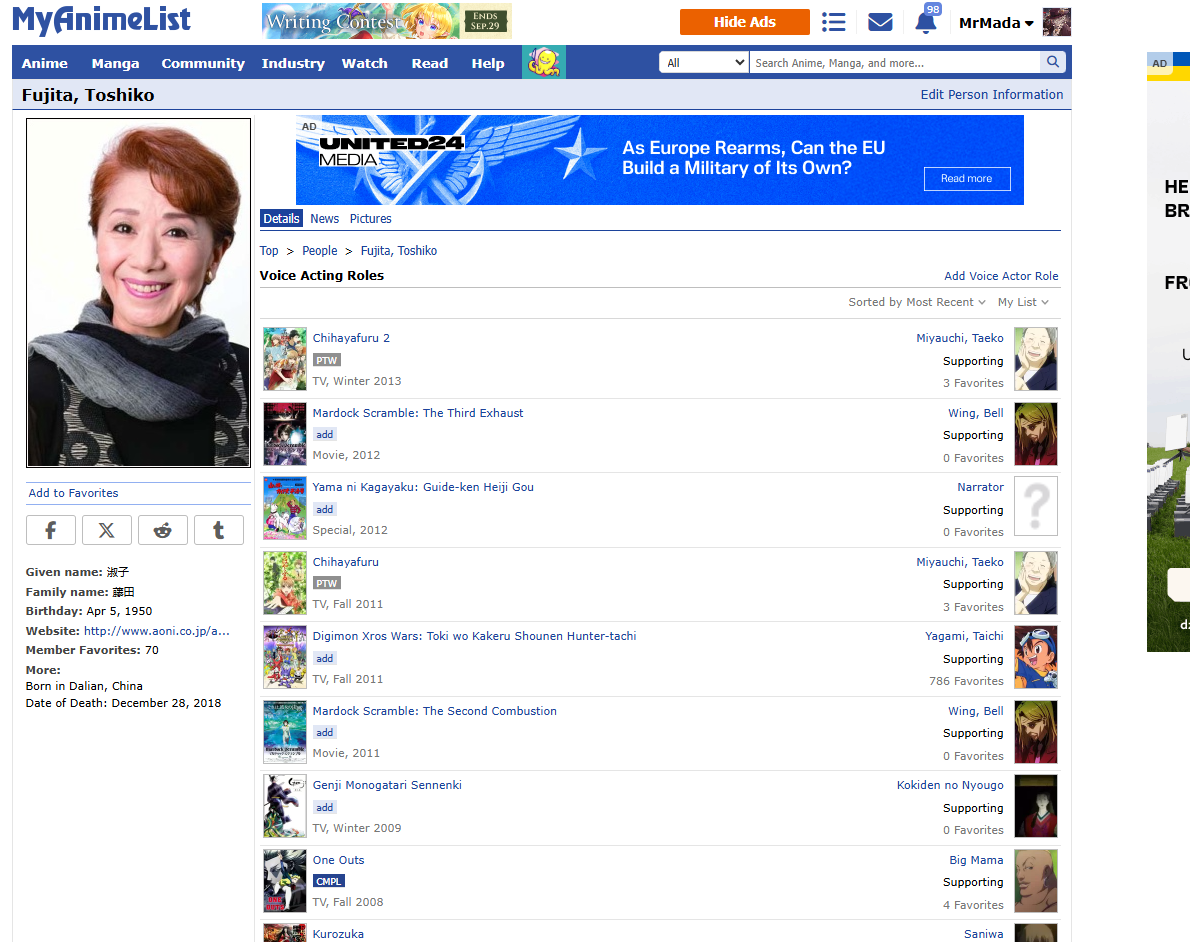Open the list menu icon in header
This screenshot has width=1190, height=942.
833,22
